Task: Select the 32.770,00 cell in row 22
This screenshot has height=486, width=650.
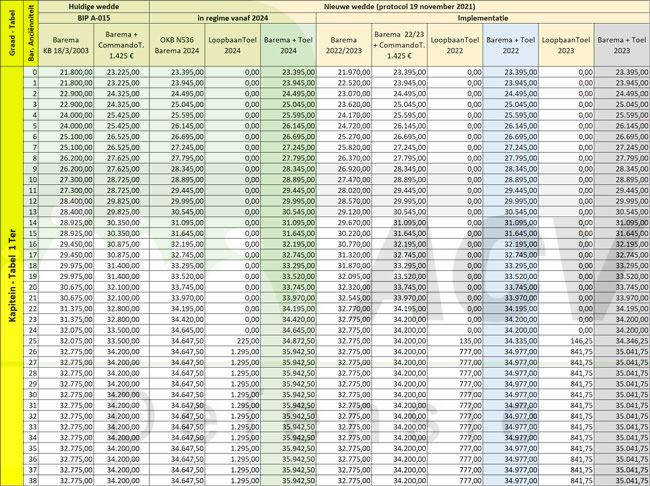Action: (x=344, y=309)
